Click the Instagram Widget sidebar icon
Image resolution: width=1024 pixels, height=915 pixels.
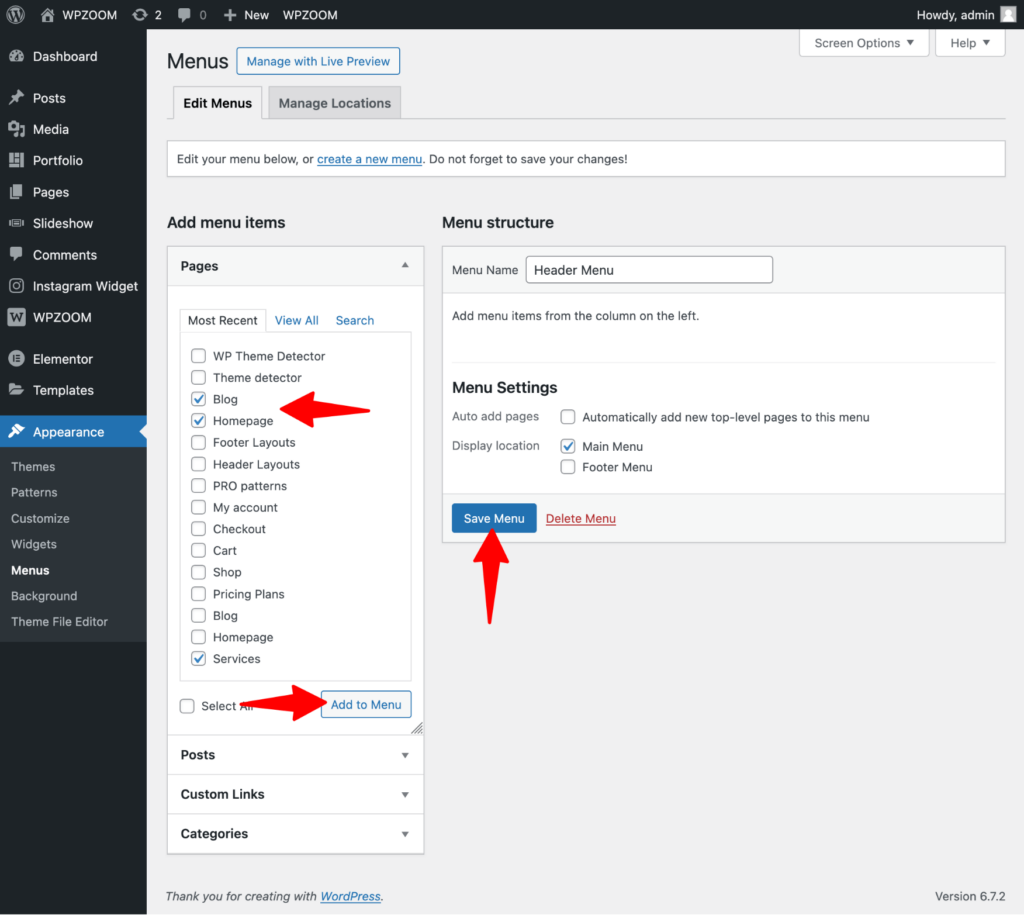17,286
